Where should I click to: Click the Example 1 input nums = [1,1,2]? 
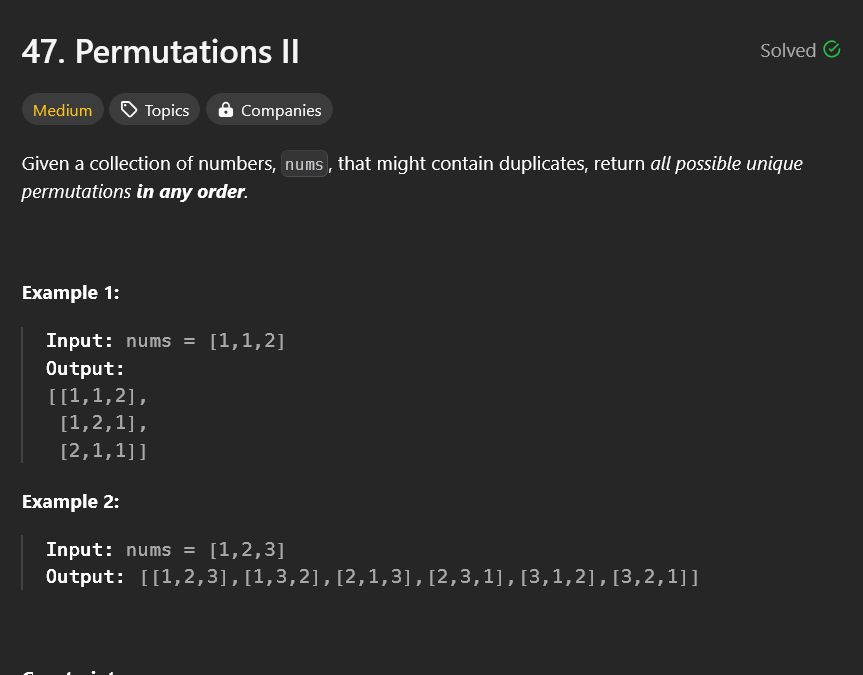point(205,341)
